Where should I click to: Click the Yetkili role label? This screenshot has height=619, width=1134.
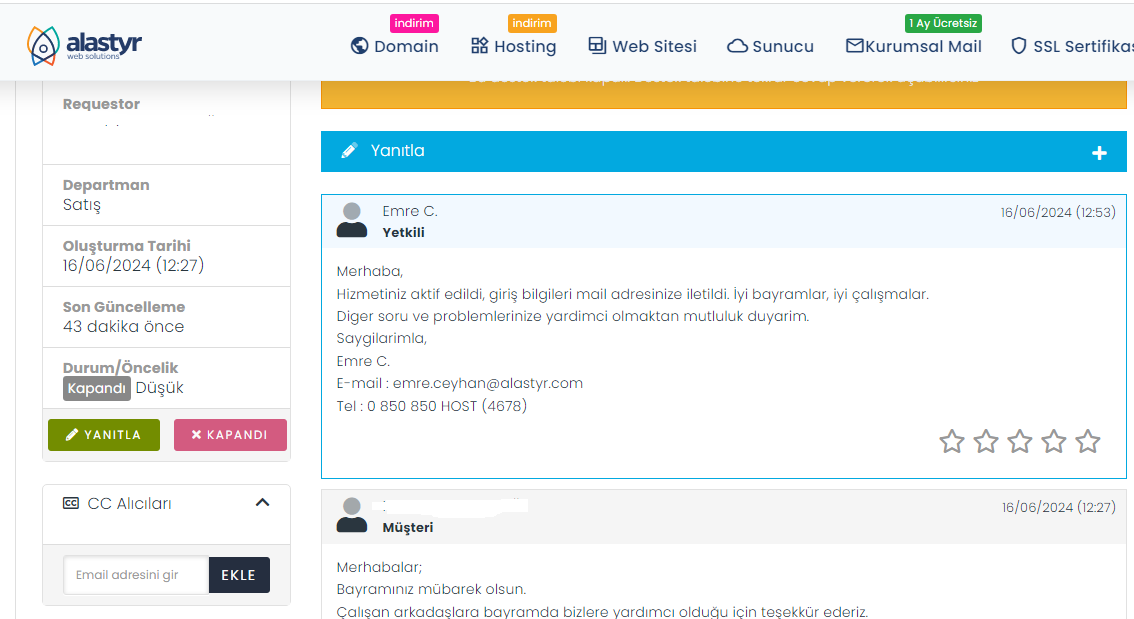(404, 232)
